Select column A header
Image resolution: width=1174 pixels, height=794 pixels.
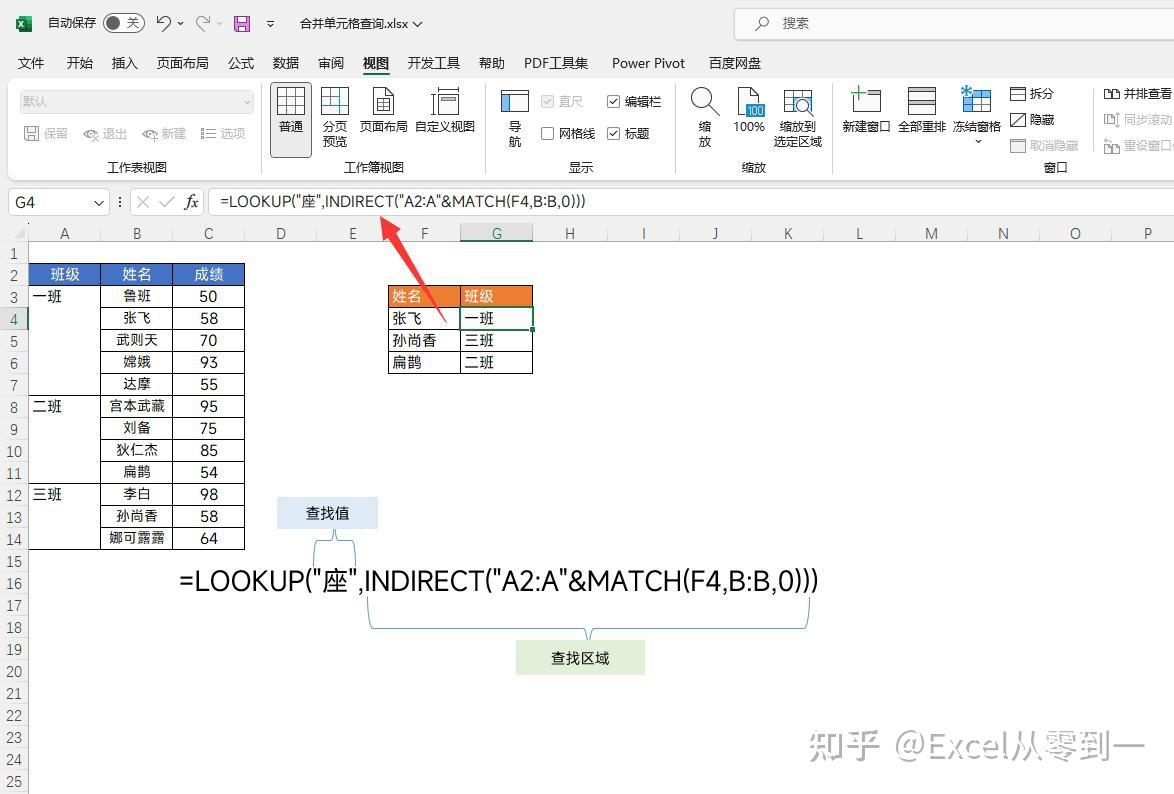(64, 234)
